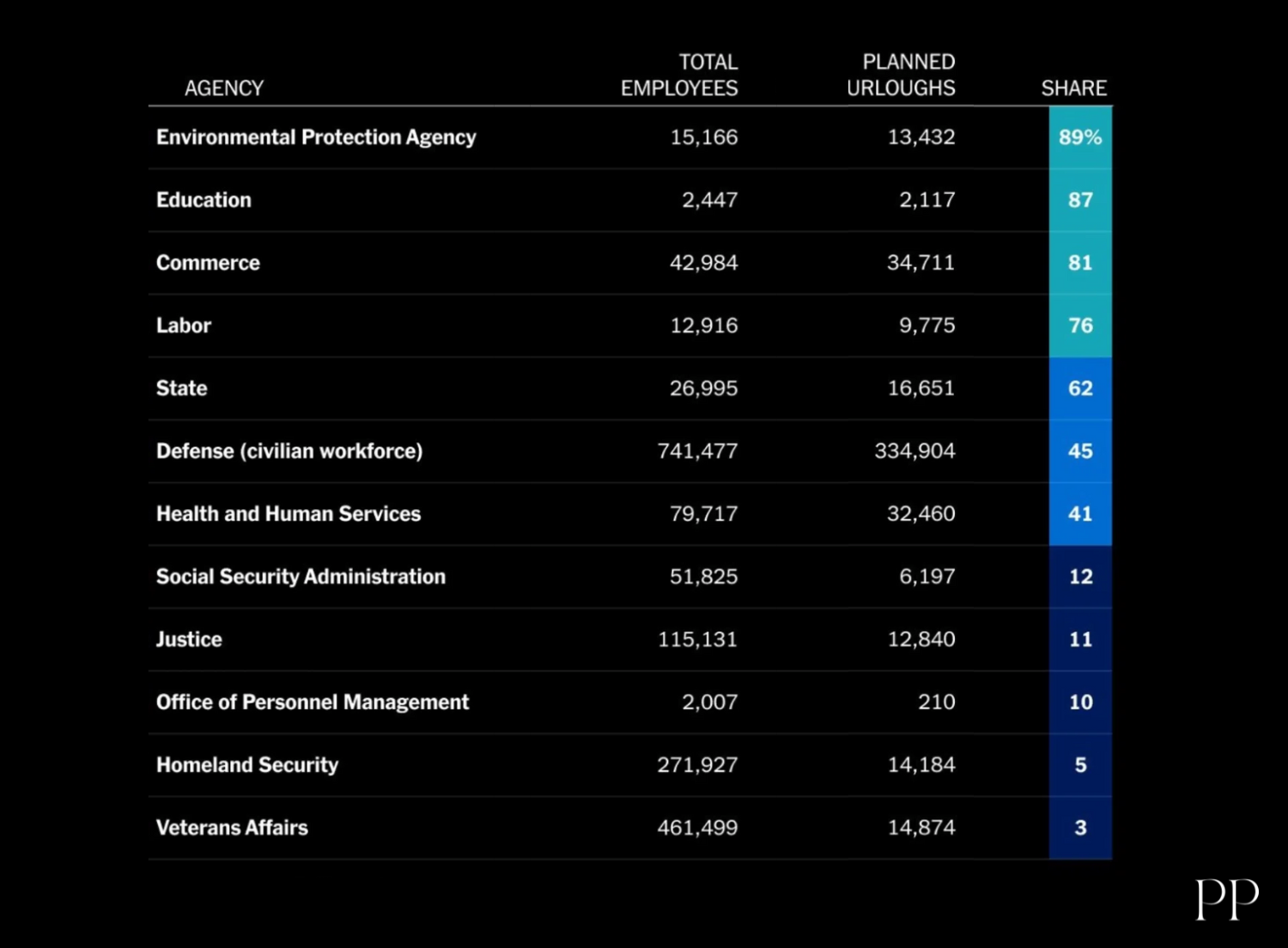
Task: Select the teal 76 share cell
Action: [x=1080, y=325]
